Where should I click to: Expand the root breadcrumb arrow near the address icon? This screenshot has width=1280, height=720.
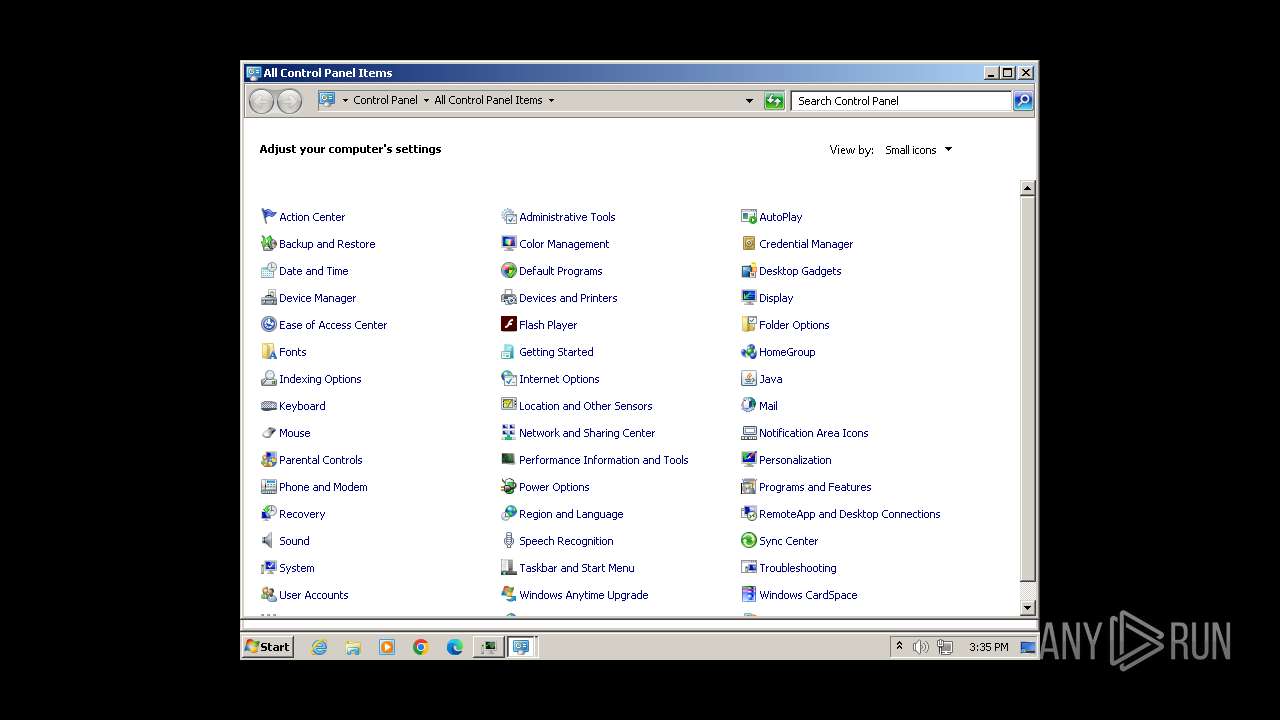[x=345, y=100]
